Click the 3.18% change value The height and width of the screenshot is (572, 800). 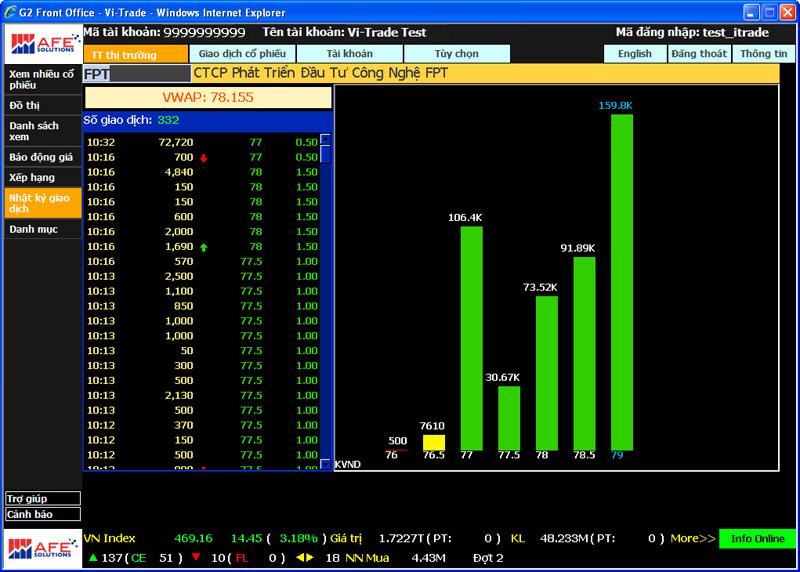(x=298, y=538)
